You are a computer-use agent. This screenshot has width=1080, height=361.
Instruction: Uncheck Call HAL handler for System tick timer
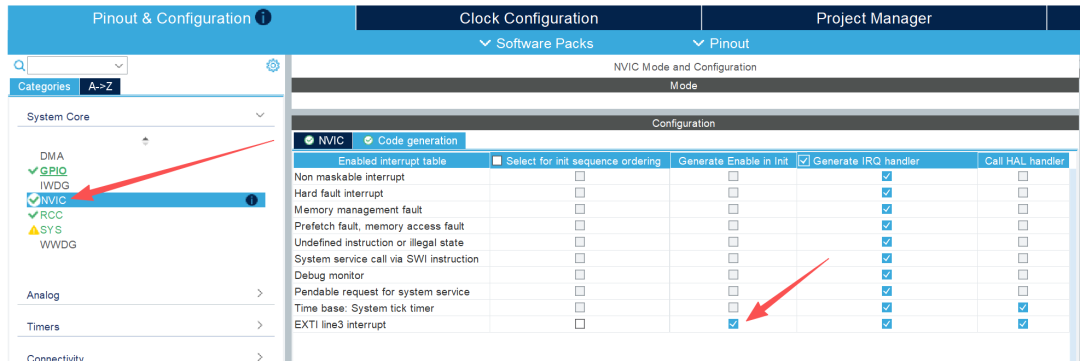[x=1023, y=307]
